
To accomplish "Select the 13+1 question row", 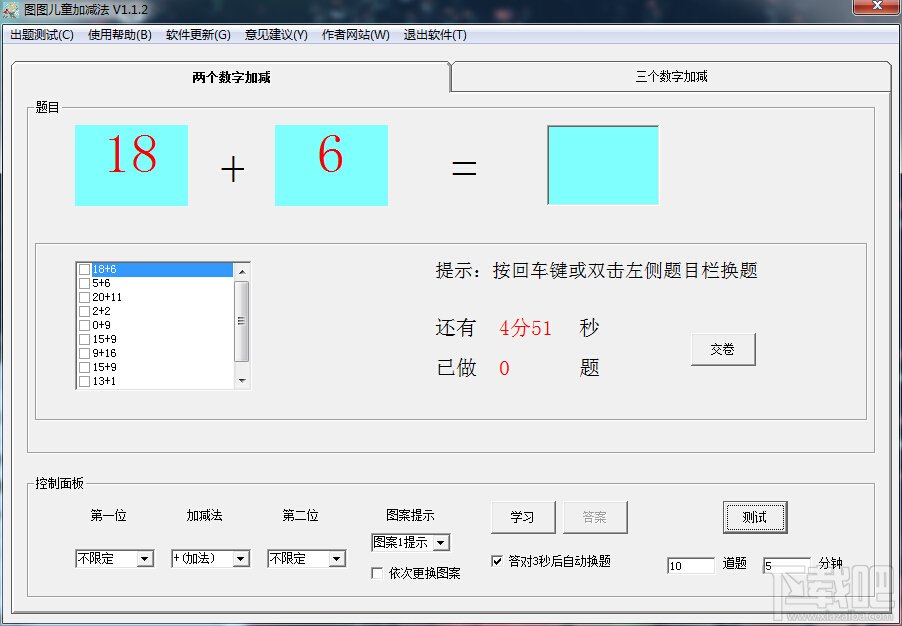I will (155, 381).
